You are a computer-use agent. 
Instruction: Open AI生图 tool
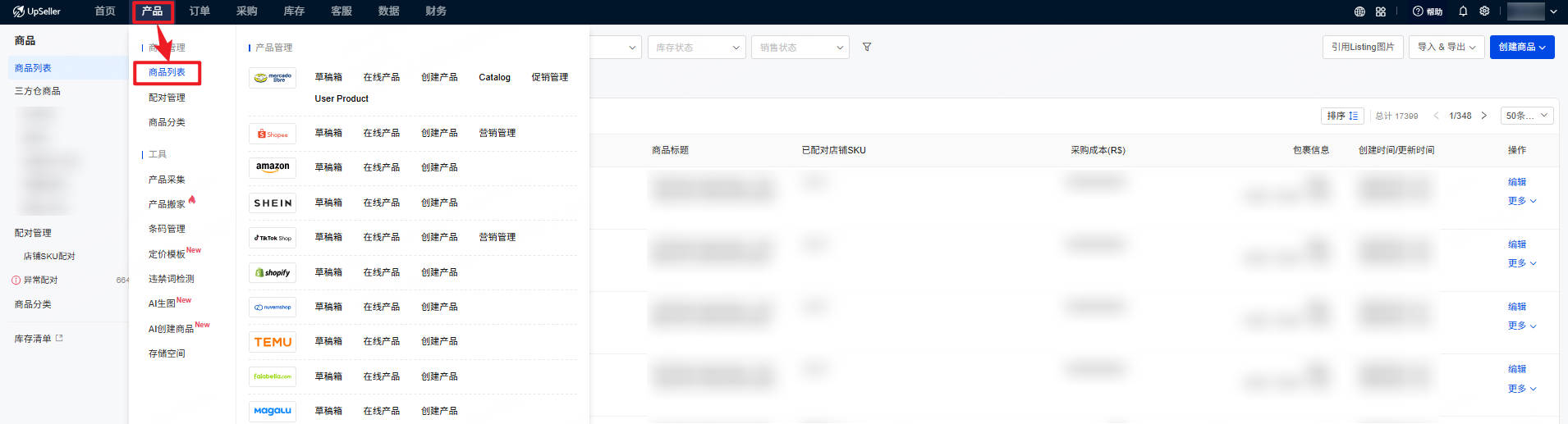[x=162, y=303]
